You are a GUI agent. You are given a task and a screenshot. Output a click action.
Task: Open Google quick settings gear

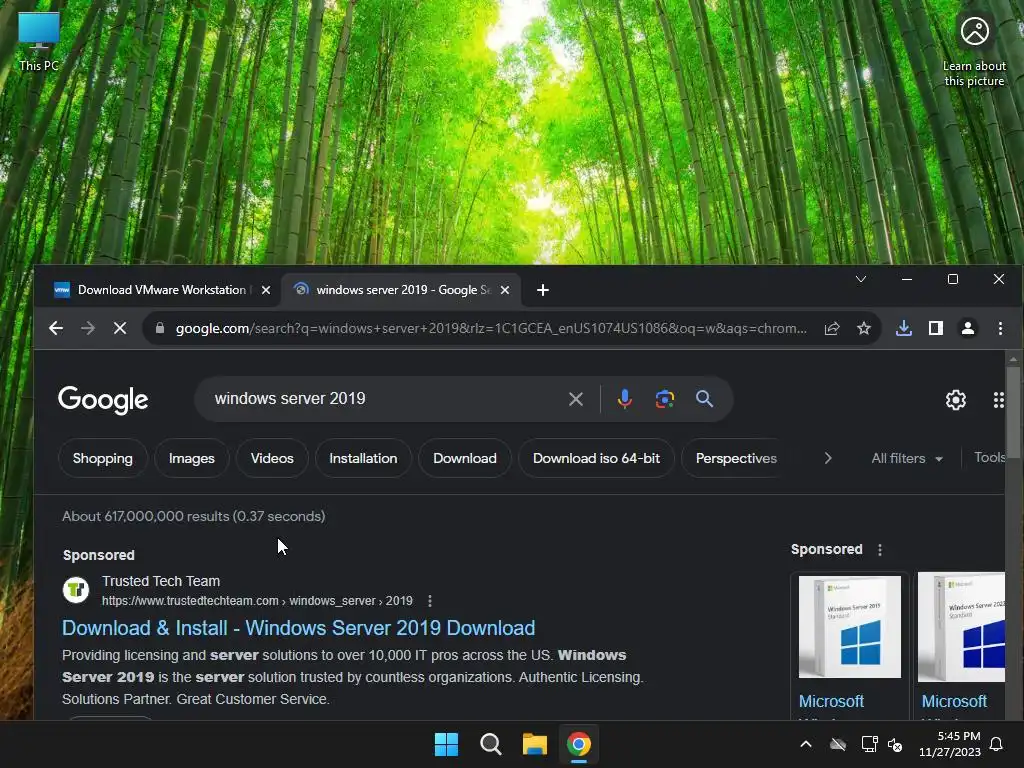click(955, 400)
